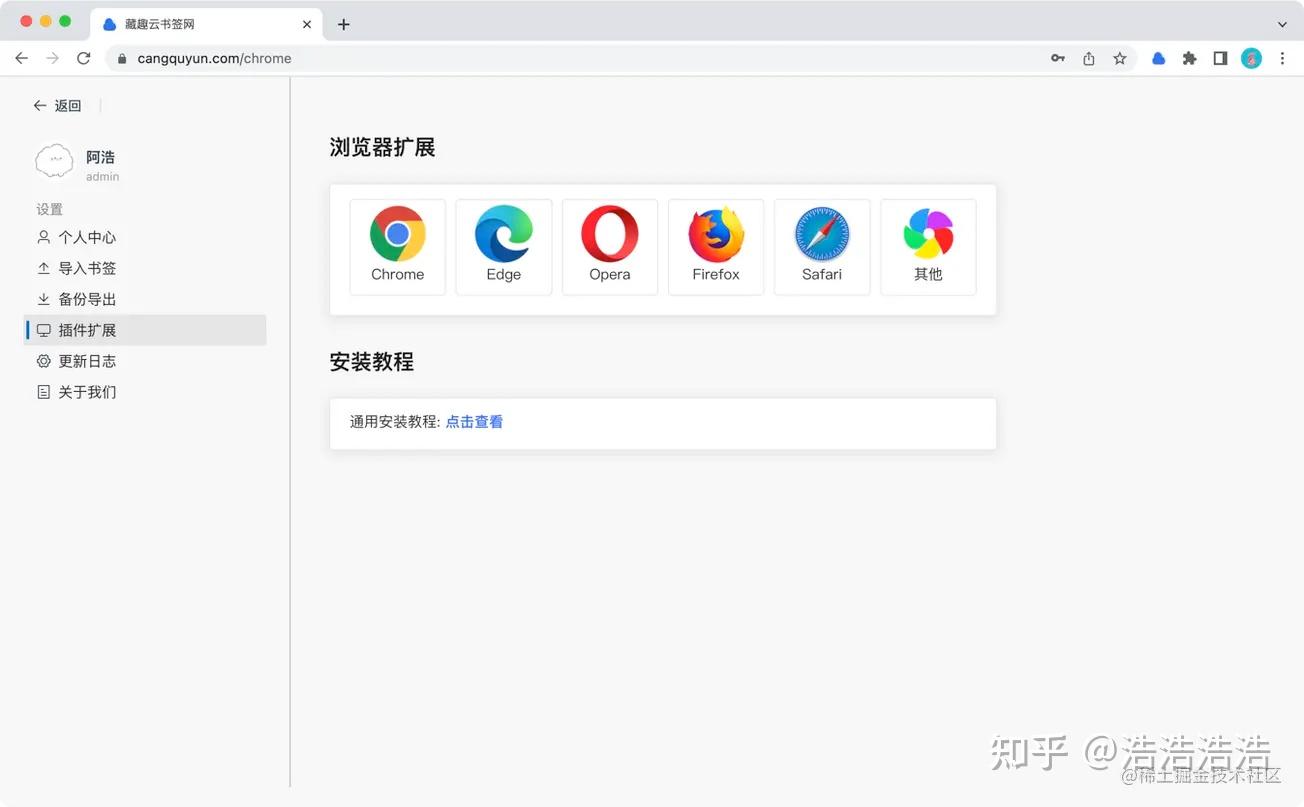The width and height of the screenshot is (1304, 807).
Task: Click the 设置 section label
Action: (x=49, y=209)
